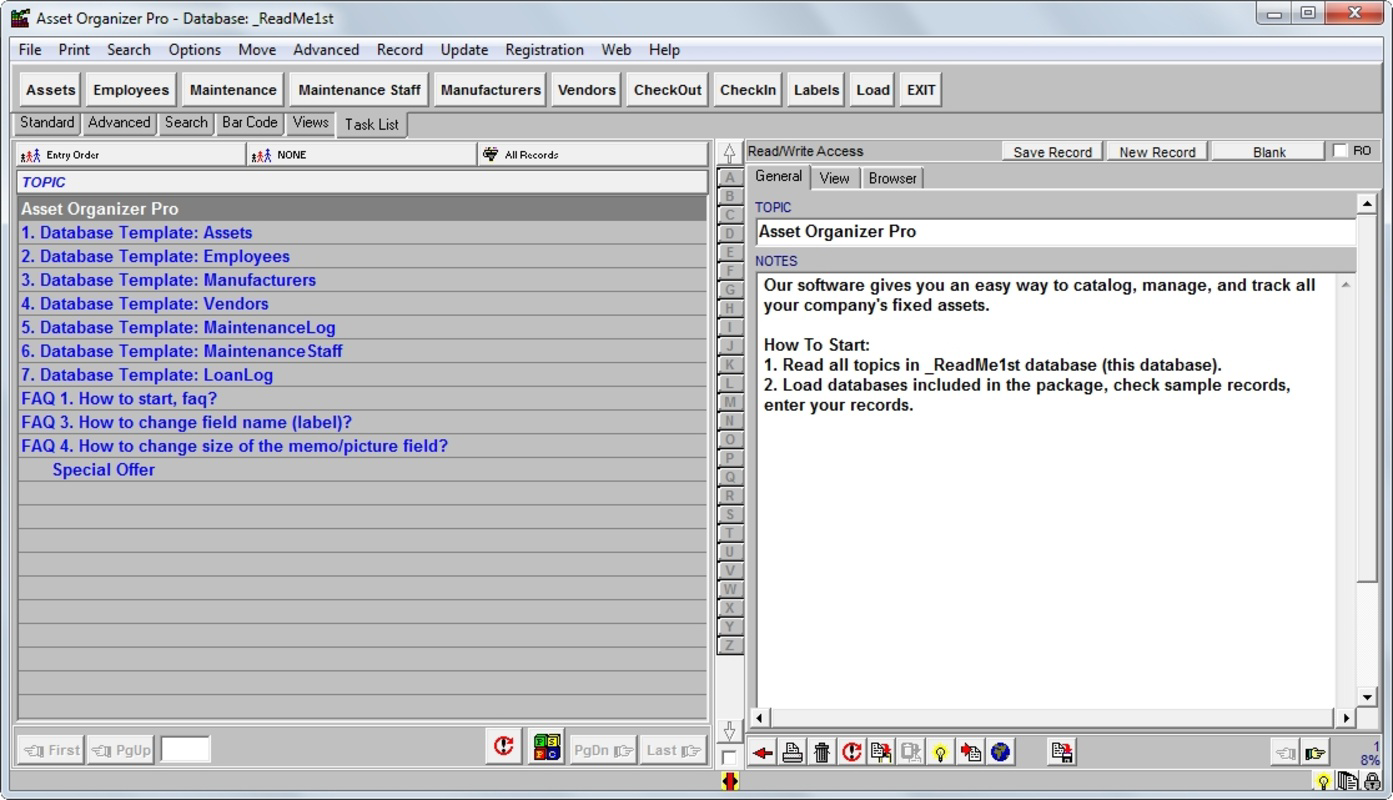Select '2. Database Template: Employees' row

pyautogui.click(x=362, y=257)
